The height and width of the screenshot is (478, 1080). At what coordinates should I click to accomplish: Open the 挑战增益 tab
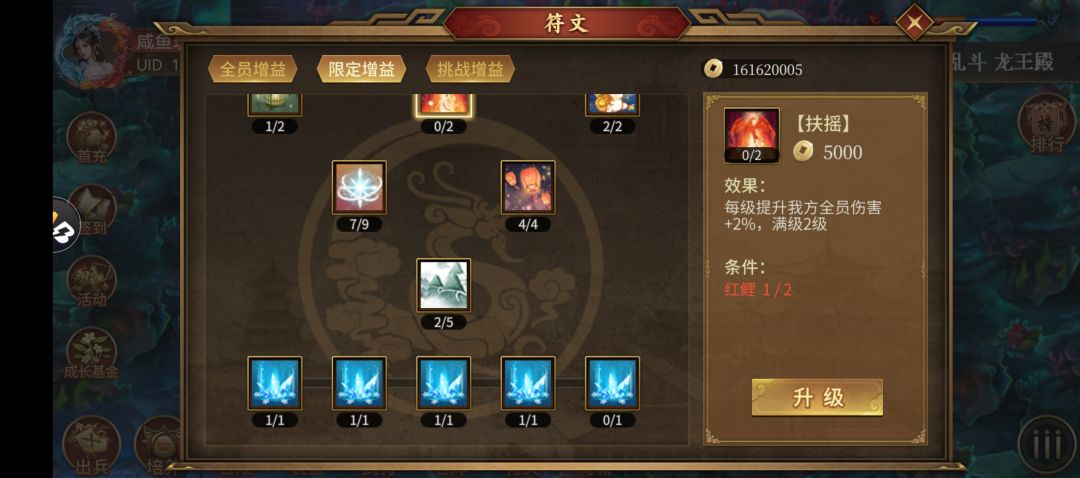(470, 70)
